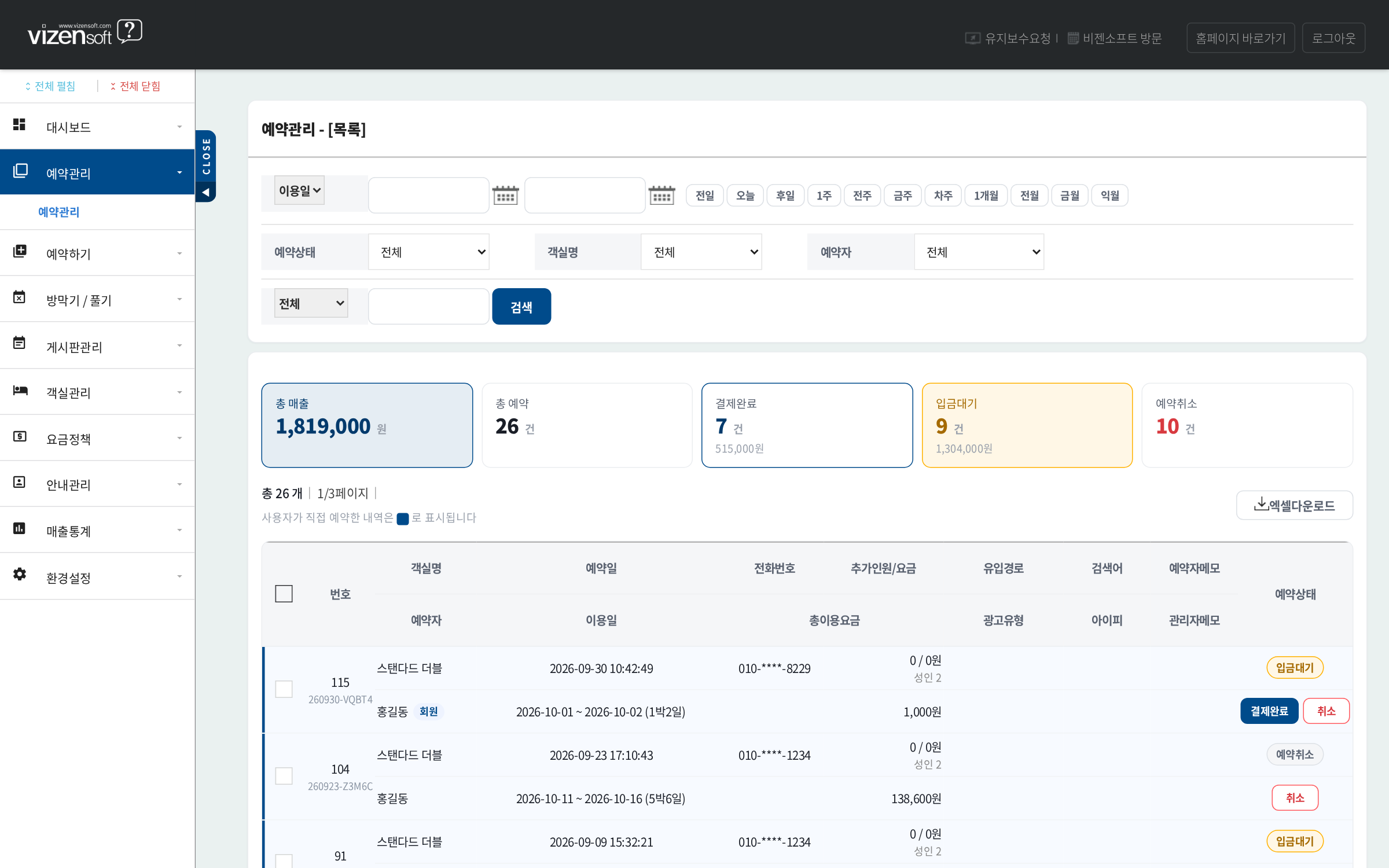
Task: Click the 유지보수요청 monitor icon in header
Action: click(972, 38)
